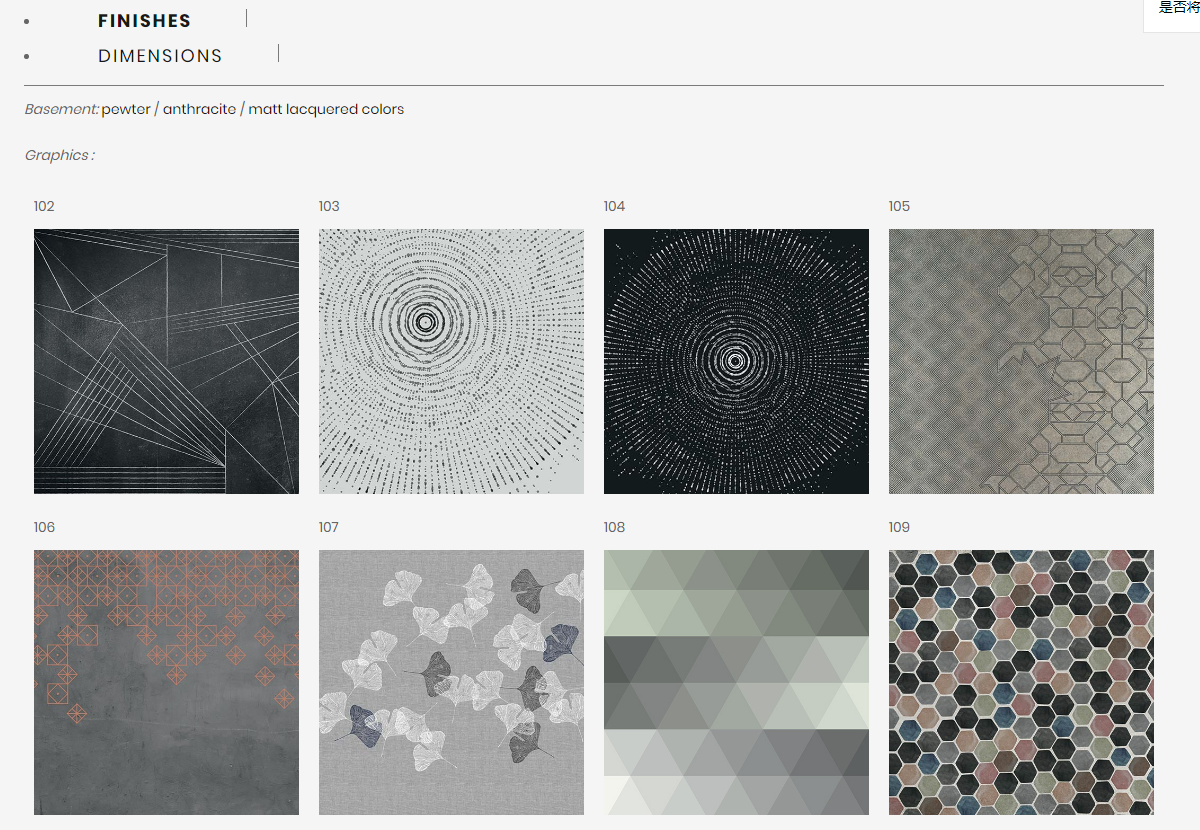Click the 103 graphic number label
The height and width of the screenshot is (830, 1200).
(x=329, y=206)
